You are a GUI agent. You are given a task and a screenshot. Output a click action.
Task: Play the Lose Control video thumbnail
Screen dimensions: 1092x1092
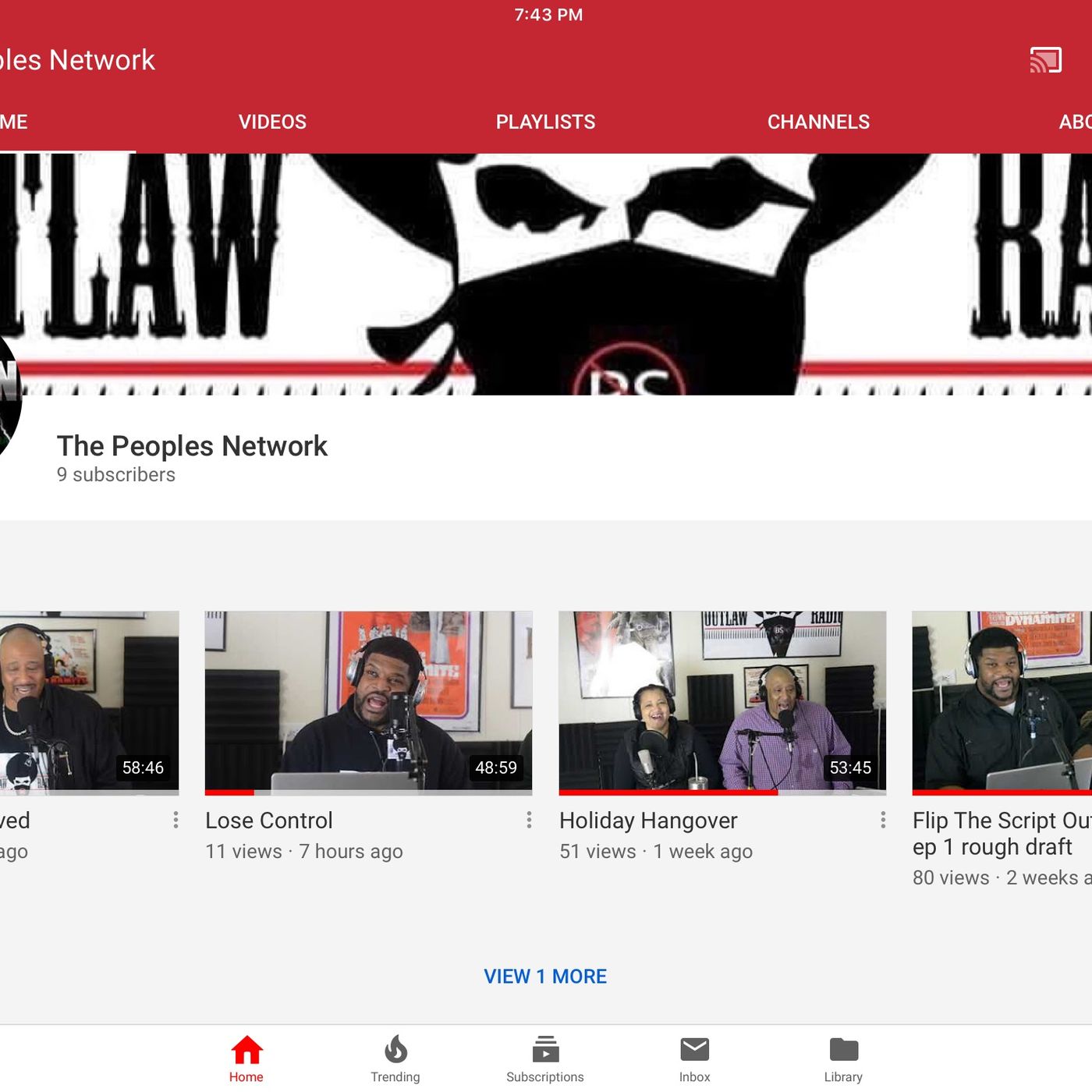(x=368, y=703)
